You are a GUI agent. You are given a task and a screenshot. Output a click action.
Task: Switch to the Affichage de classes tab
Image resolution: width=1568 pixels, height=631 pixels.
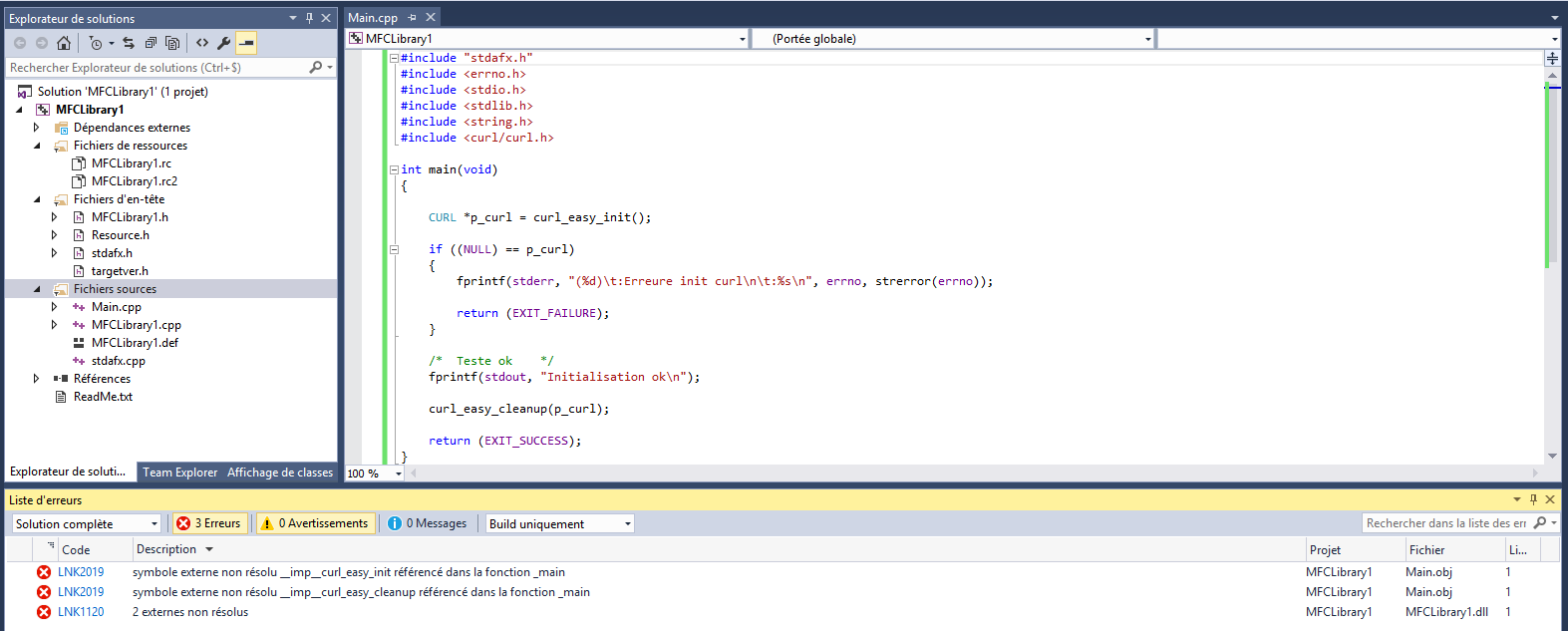[280, 473]
